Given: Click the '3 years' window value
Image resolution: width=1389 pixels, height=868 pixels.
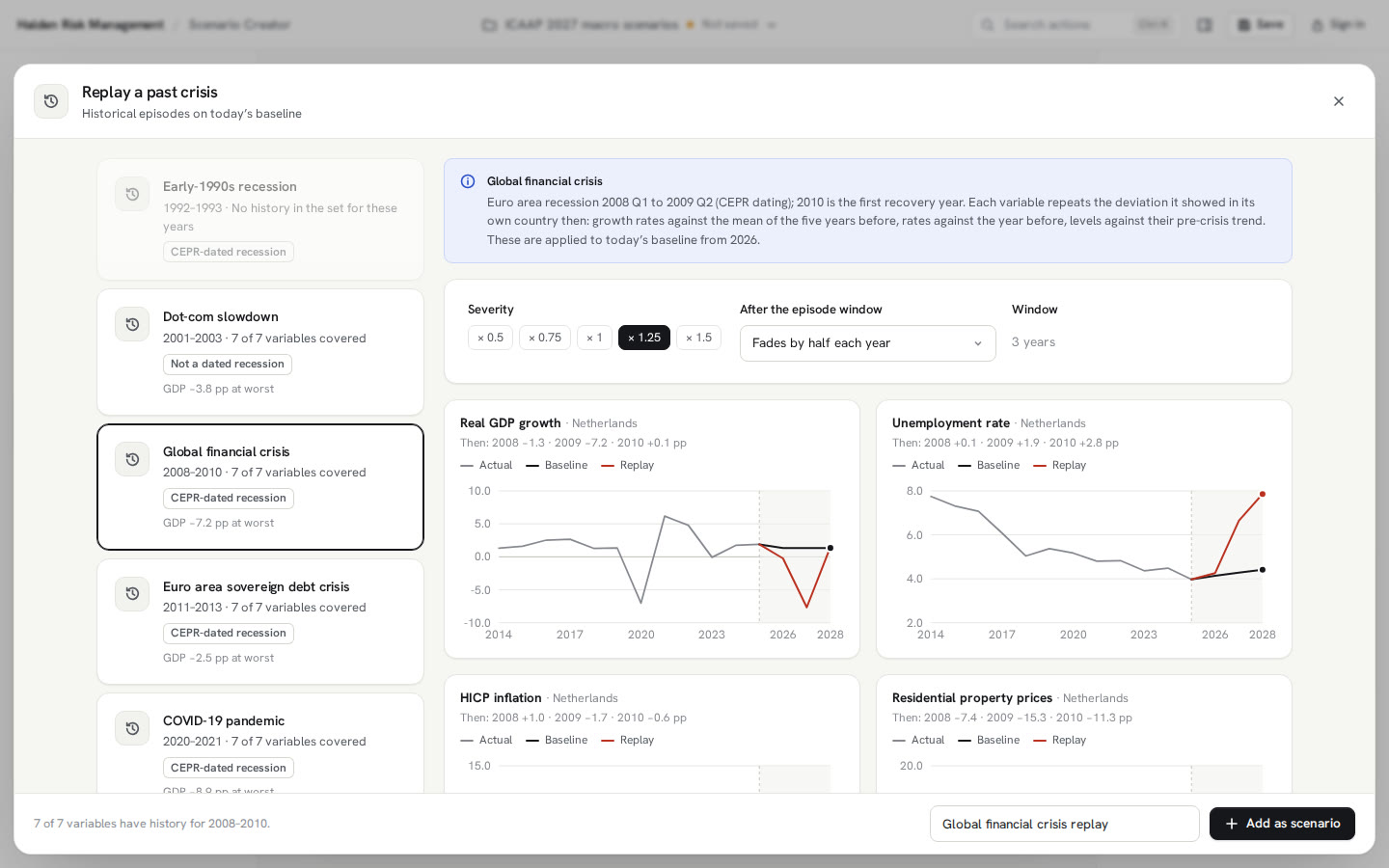Looking at the screenshot, I should coord(1033,342).
